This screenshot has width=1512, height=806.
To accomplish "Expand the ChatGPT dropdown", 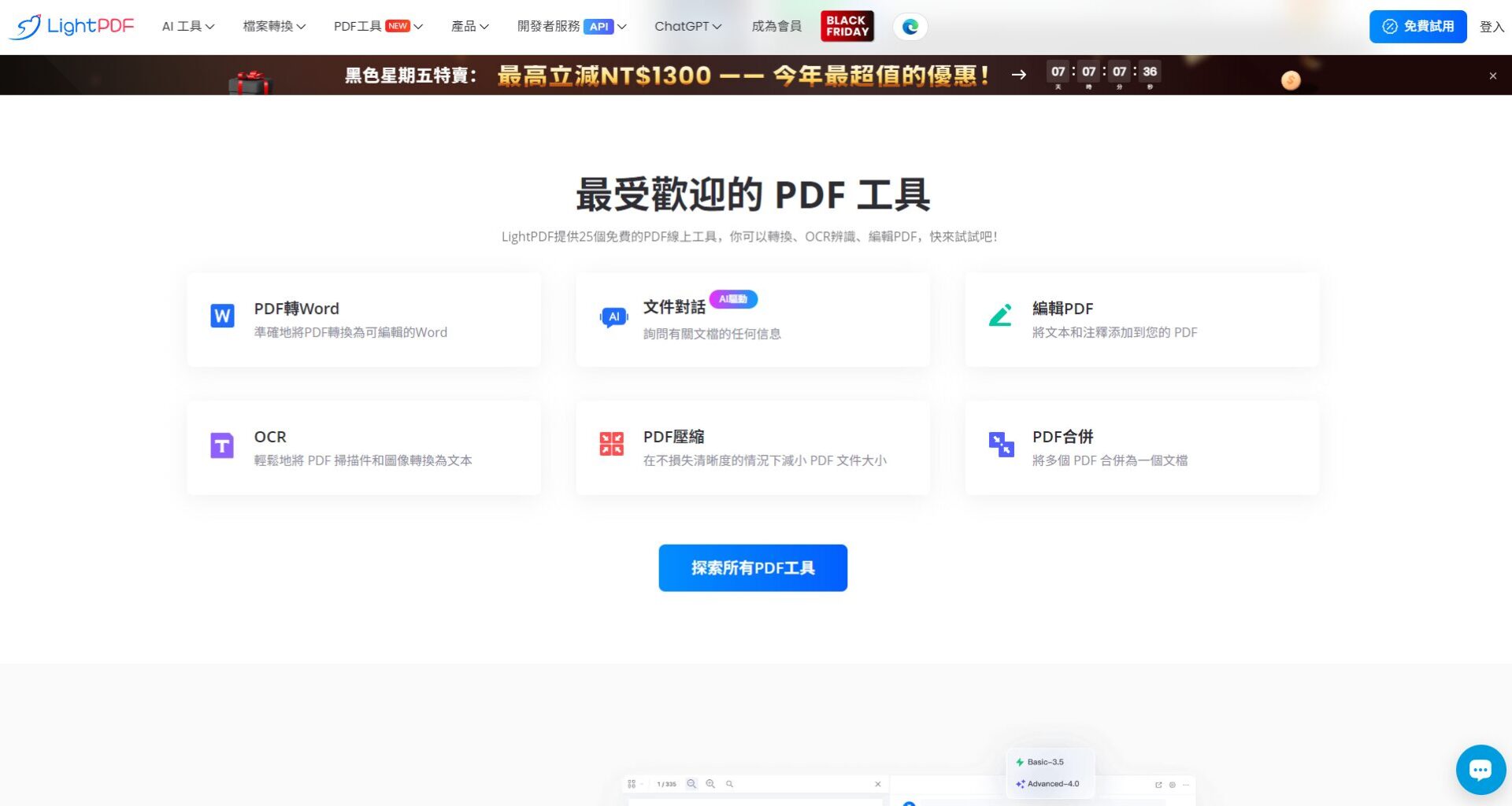I will [687, 26].
